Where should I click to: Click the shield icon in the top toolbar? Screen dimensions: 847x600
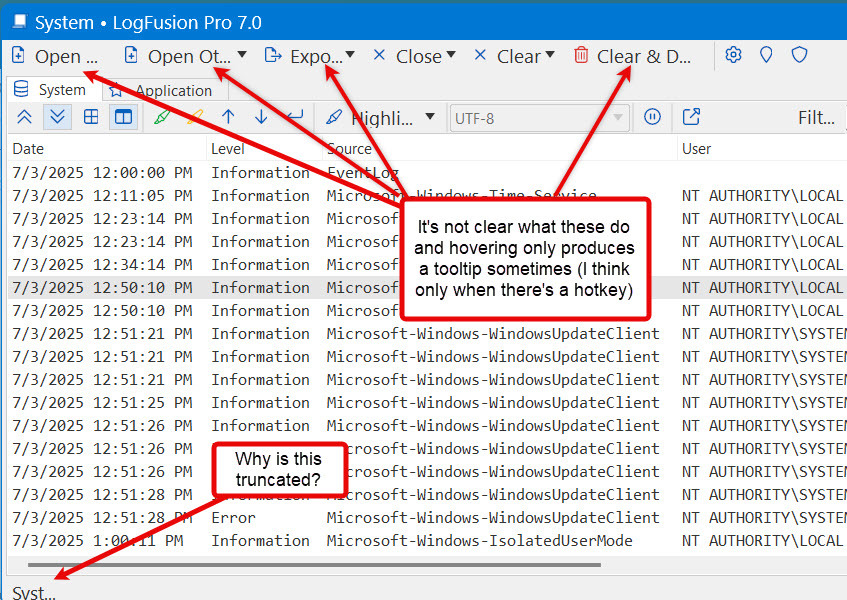click(799, 55)
